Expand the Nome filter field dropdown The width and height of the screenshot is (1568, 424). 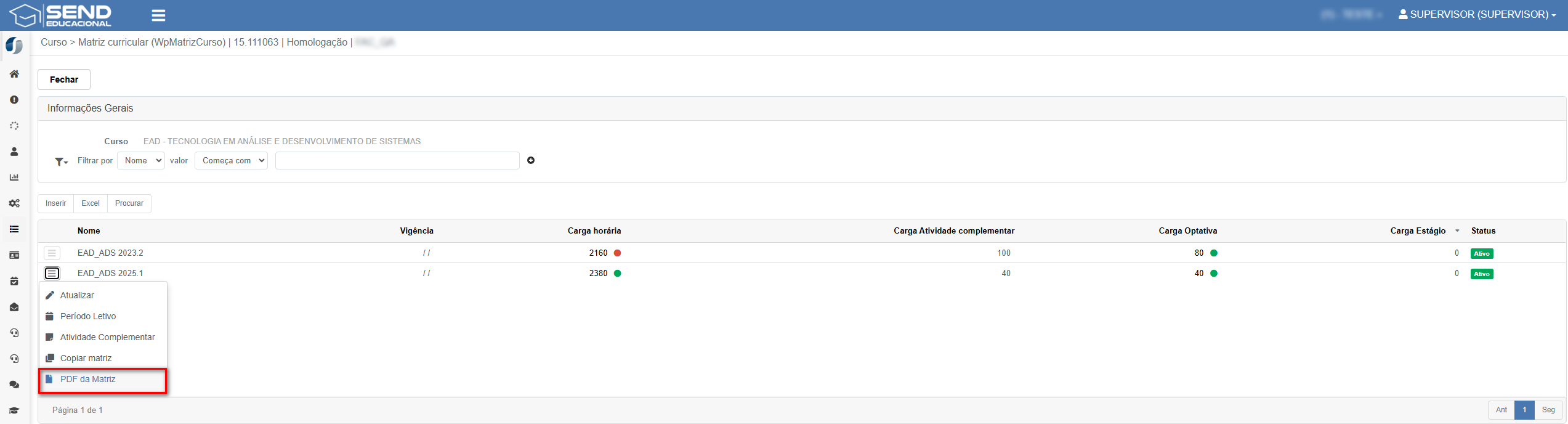point(141,160)
